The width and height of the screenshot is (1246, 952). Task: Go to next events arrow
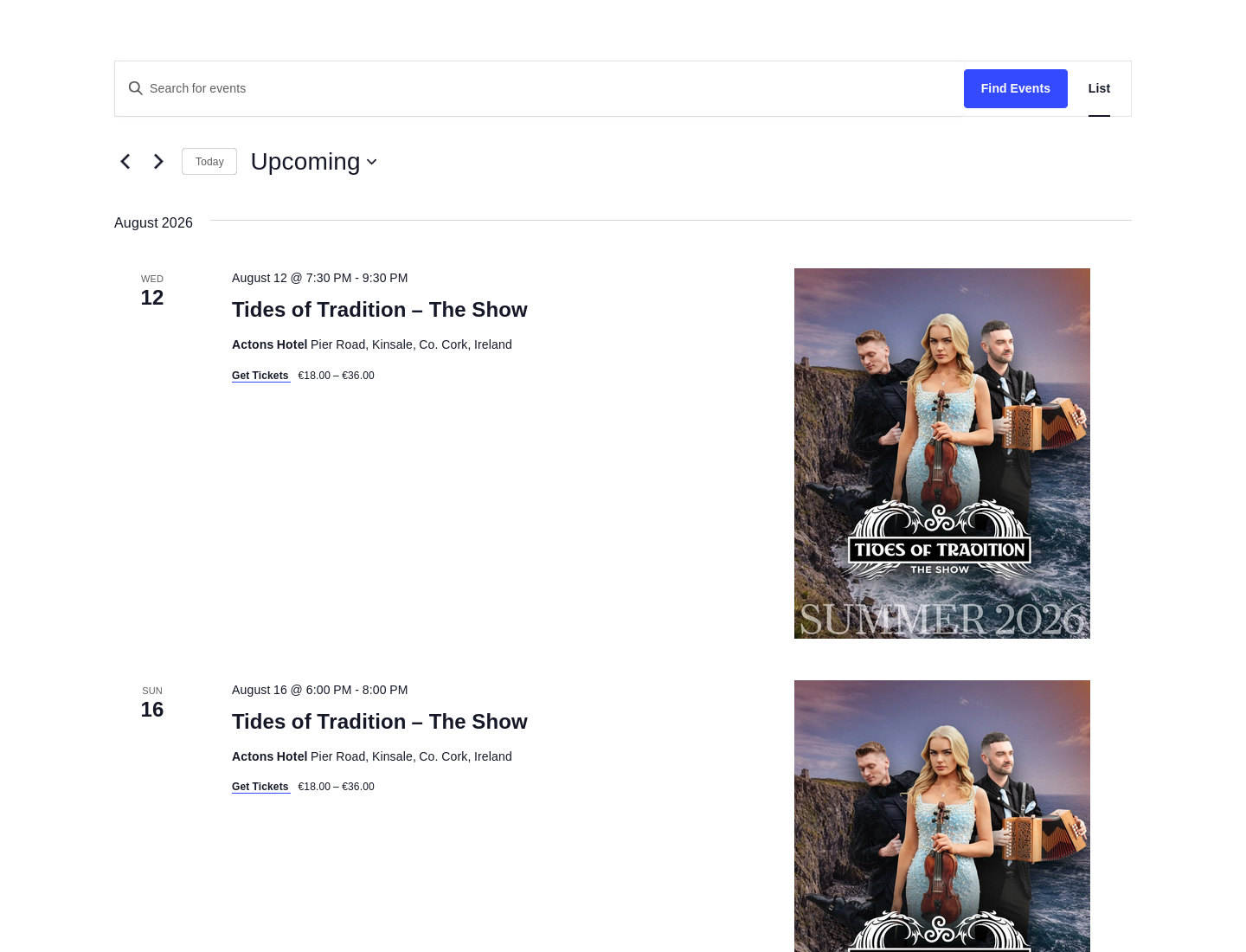tap(158, 162)
